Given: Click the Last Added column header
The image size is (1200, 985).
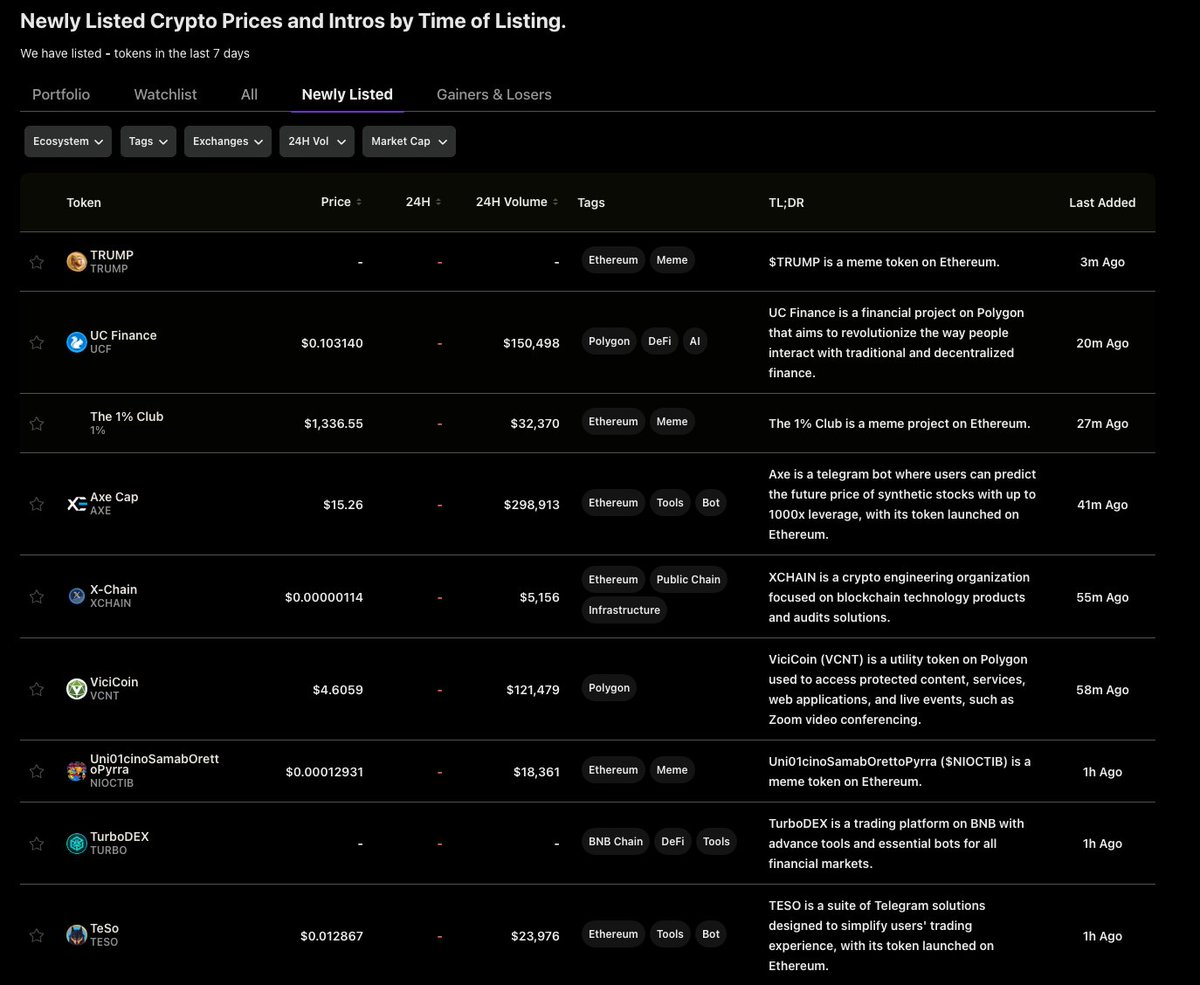Looking at the screenshot, I should click(1102, 202).
